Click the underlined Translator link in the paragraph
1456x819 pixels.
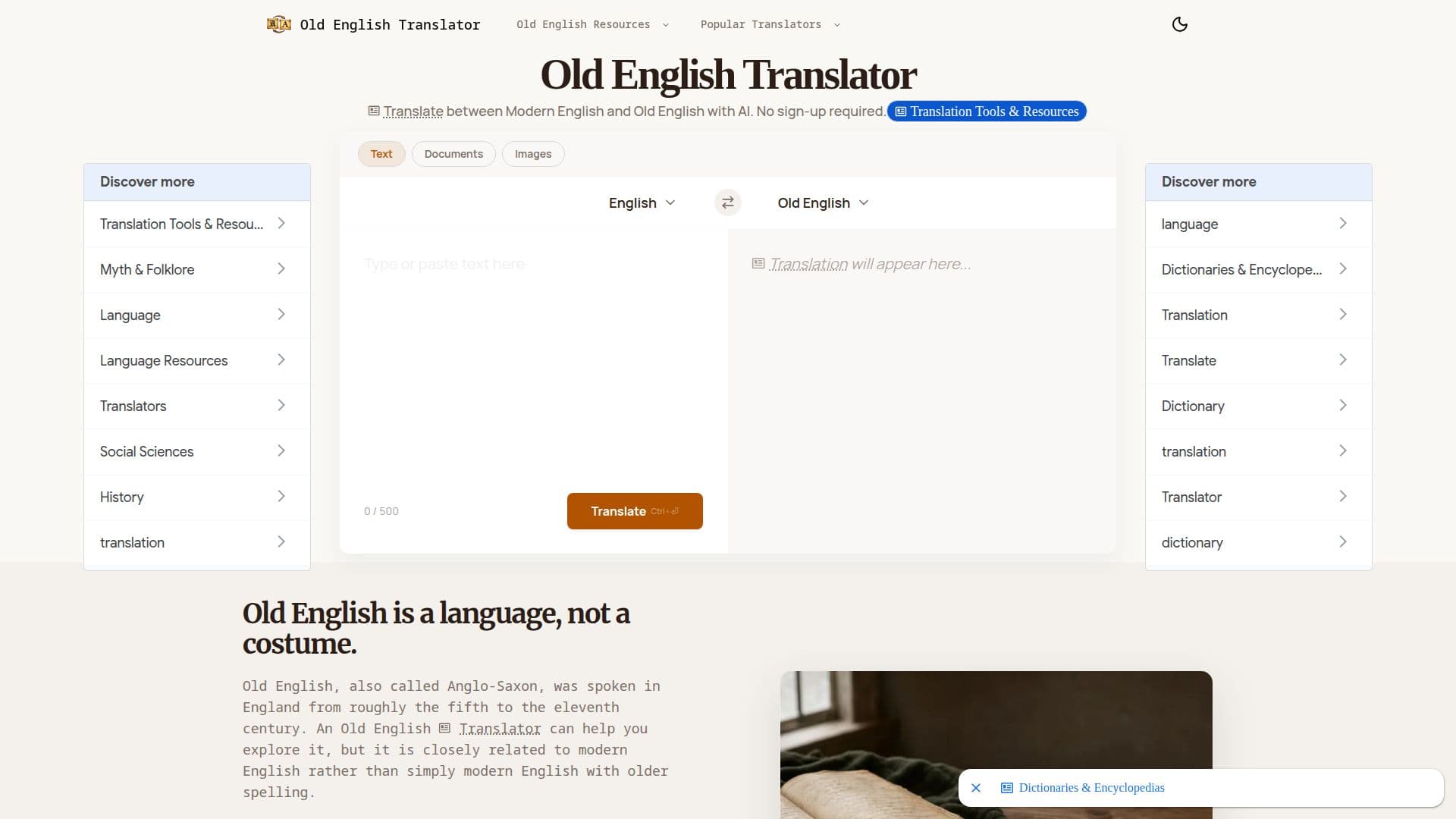point(500,728)
